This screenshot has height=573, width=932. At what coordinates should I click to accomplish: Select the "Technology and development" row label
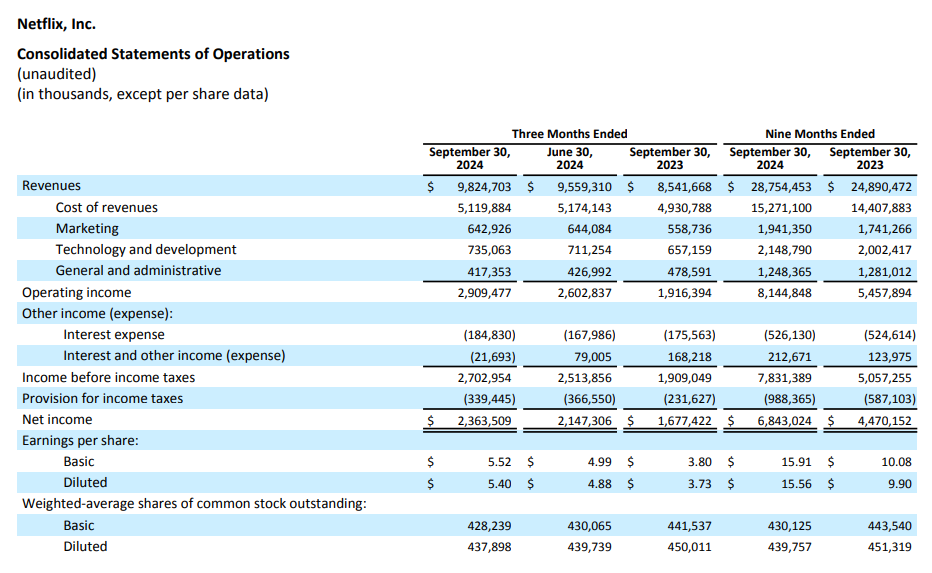pos(146,250)
